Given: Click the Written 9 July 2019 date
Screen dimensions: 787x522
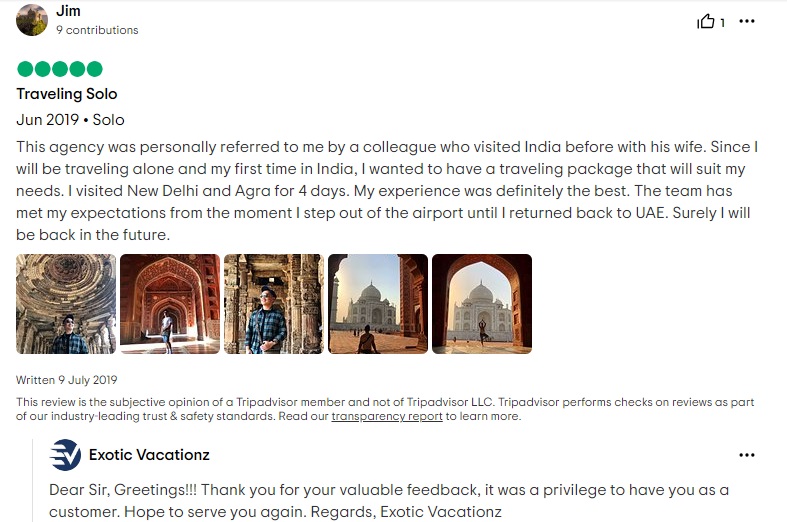Looking at the screenshot, I should [x=67, y=380].
